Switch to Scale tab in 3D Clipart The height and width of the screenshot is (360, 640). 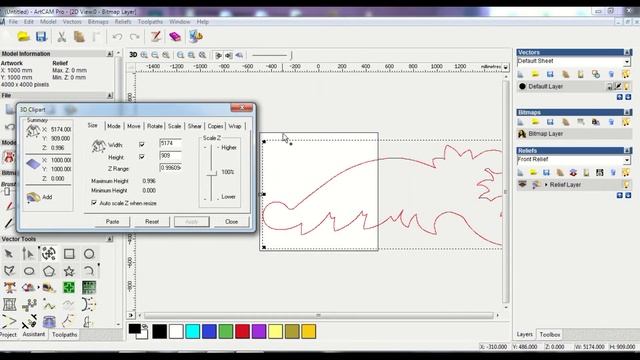pyautogui.click(x=174, y=126)
